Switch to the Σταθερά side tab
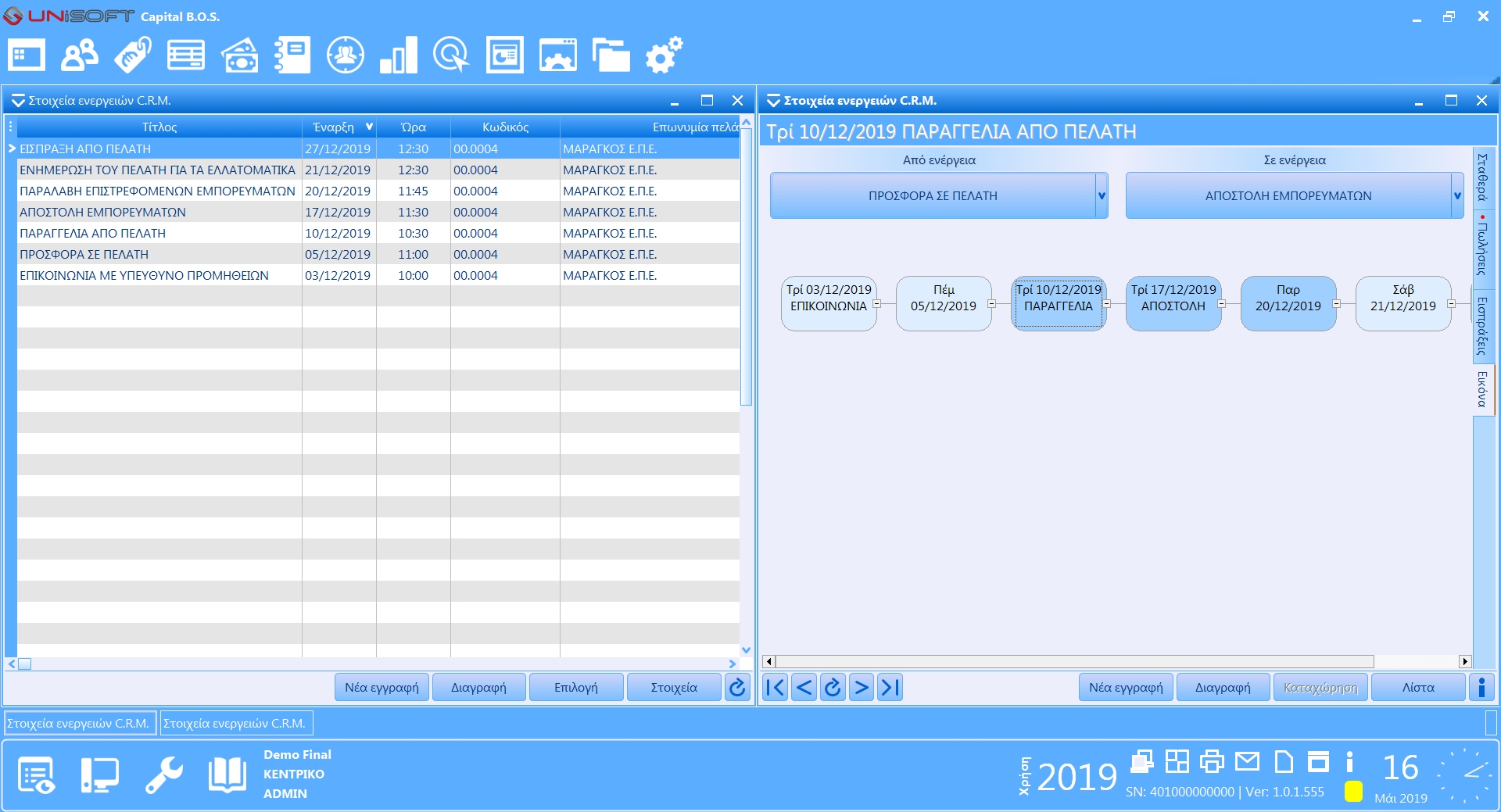Image resolution: width=1501 pixels, height=812 pixels. [1483, 177]
